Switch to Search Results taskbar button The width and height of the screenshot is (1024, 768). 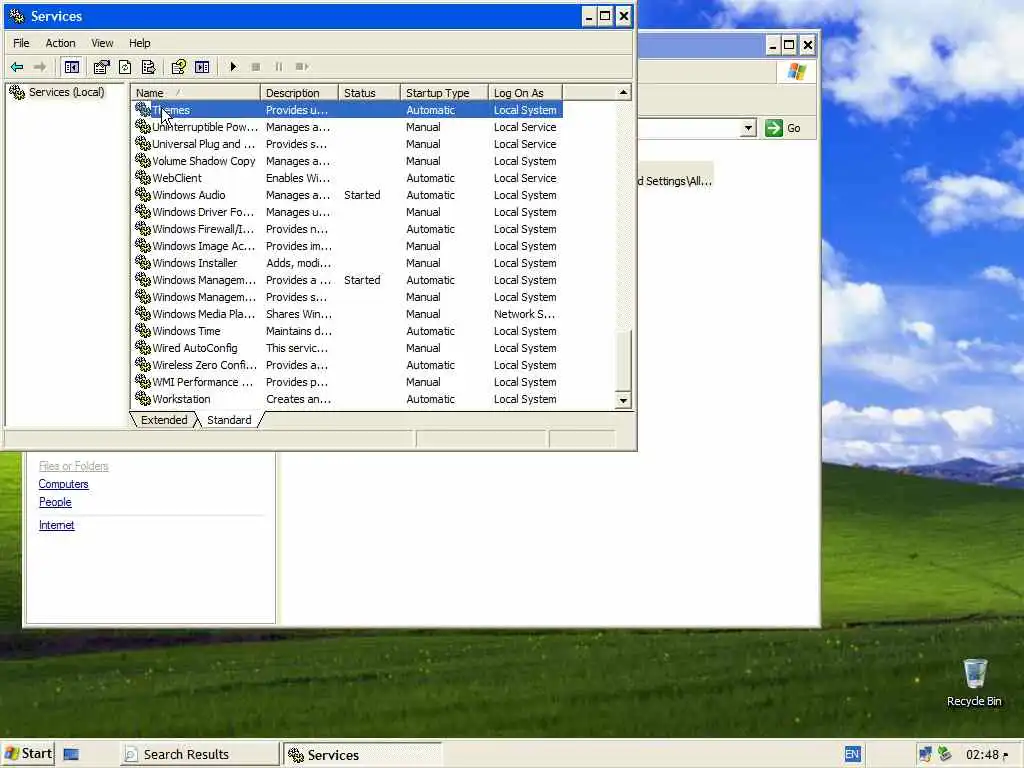click(200, 754)
